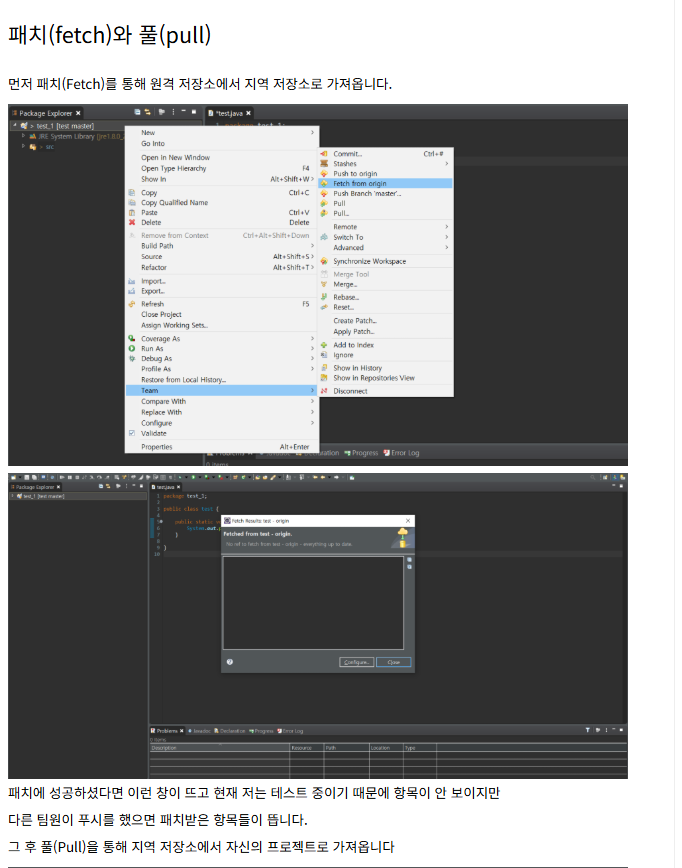
Task: Choose Push to origin
Action: [x=355, y=174]
